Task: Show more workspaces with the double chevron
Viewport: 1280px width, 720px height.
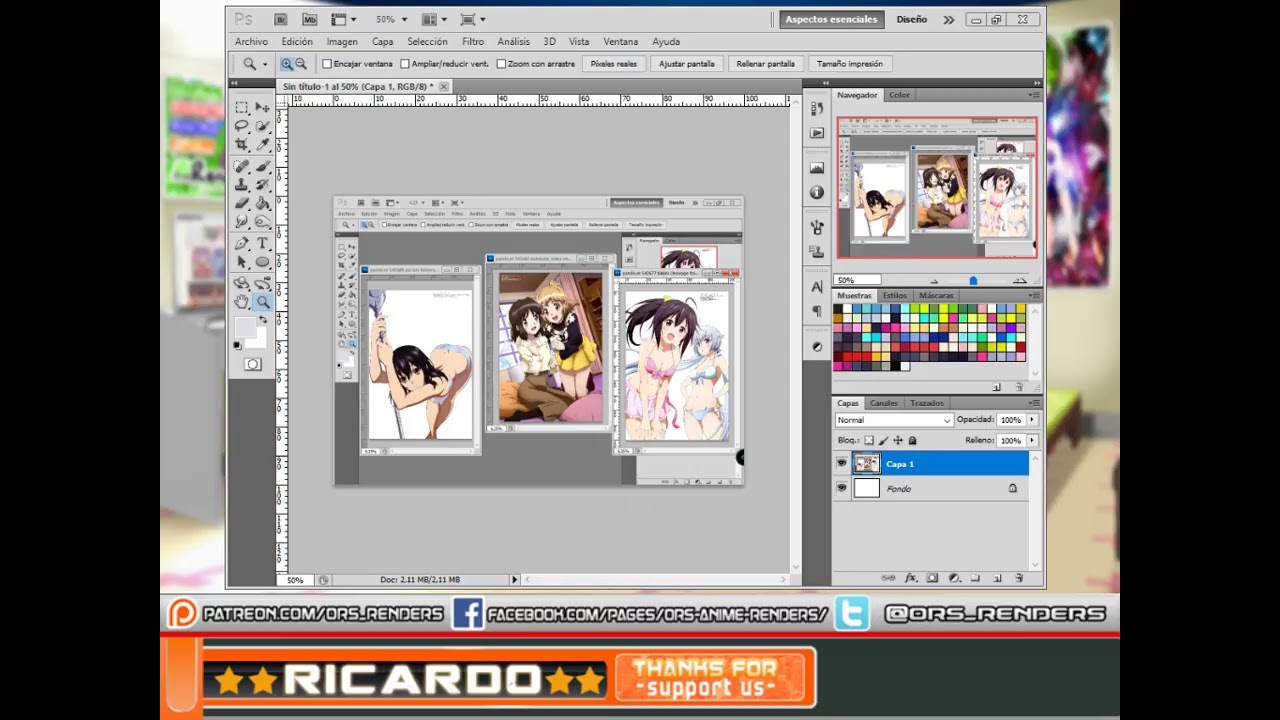Action: click(x=948, y=19)
